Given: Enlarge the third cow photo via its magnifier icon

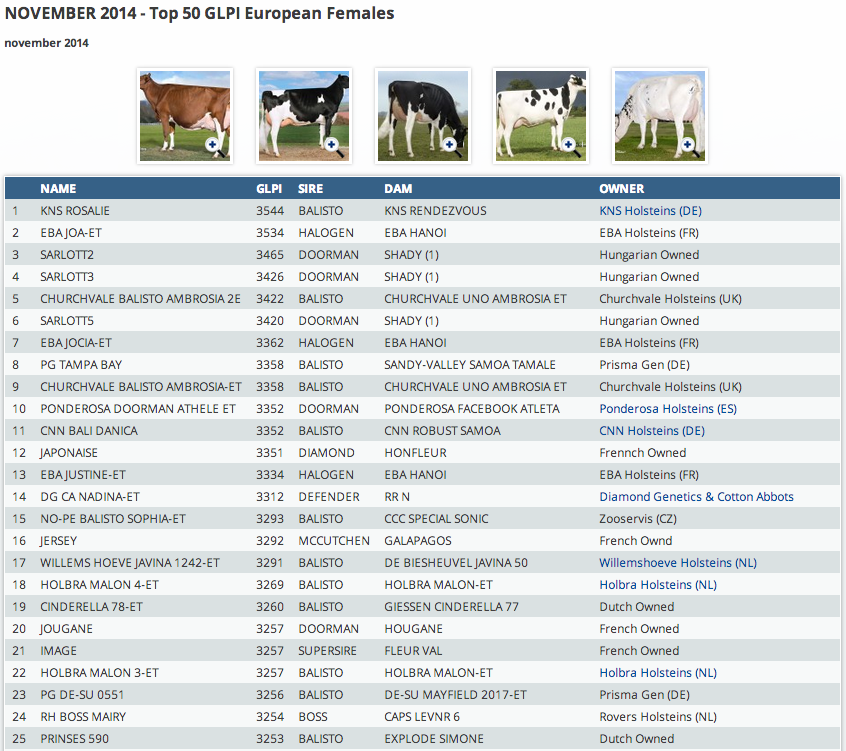Looking at the screenshot, I should pyautogui.click(x=451, y=146).
